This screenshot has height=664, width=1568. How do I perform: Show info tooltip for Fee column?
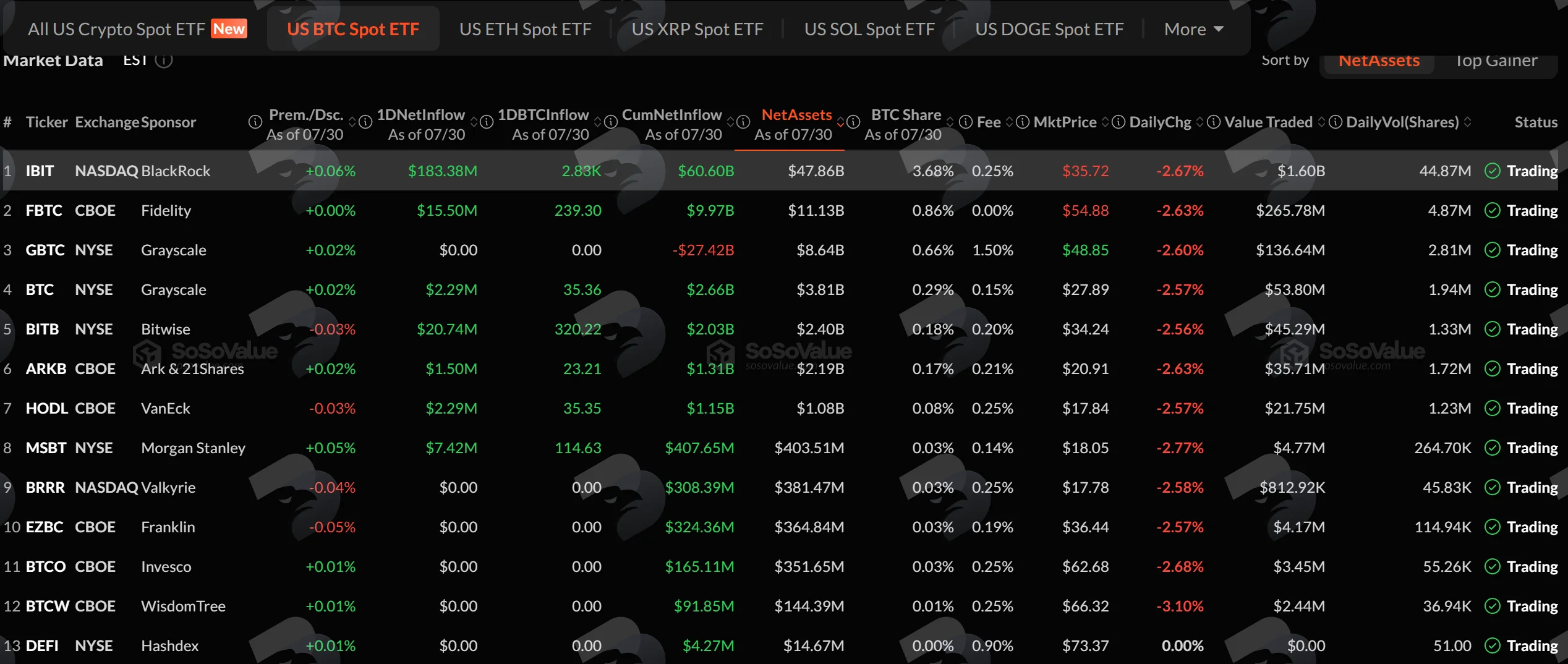pyautogui.click(x=966, y=122)
